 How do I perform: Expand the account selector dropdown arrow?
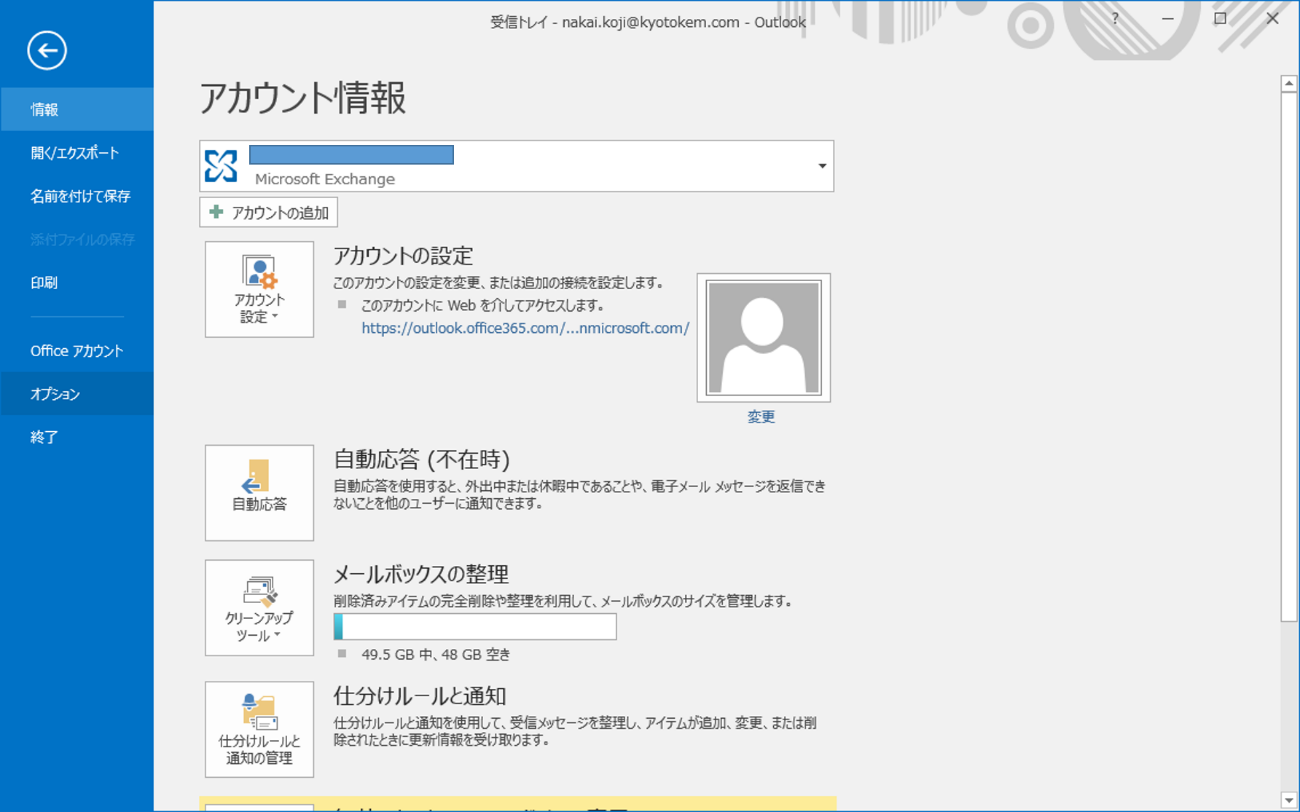tap(822, 166)
